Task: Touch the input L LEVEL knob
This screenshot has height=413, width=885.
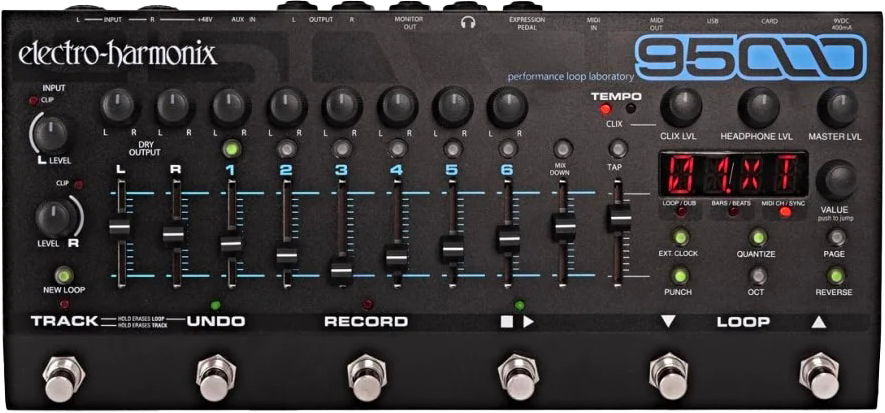Action: (51, 134)
